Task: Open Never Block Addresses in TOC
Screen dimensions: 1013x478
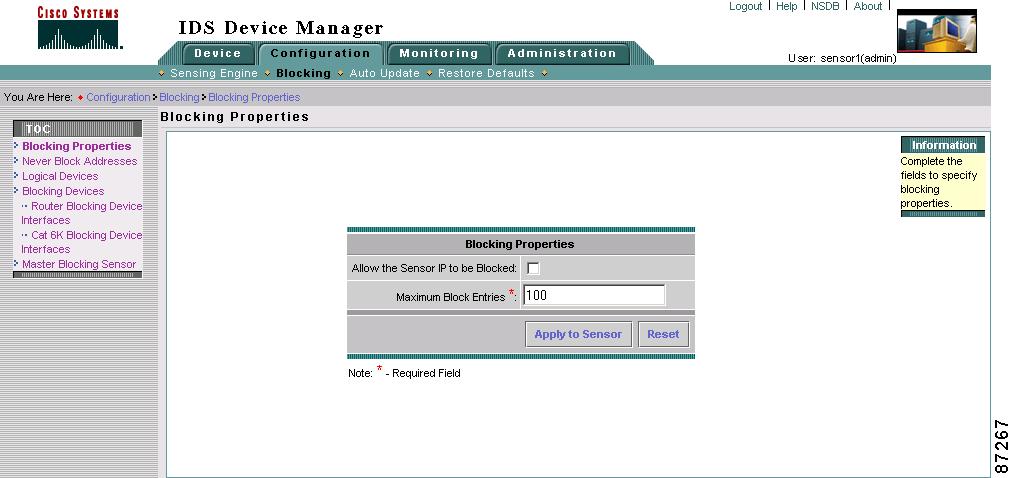Action: (79, 161)
